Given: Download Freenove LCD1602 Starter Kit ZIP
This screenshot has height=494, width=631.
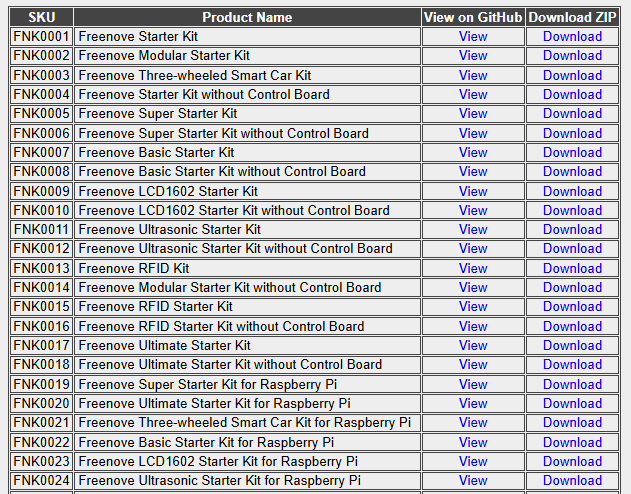Looking at the screenshot, I should 572,191.
